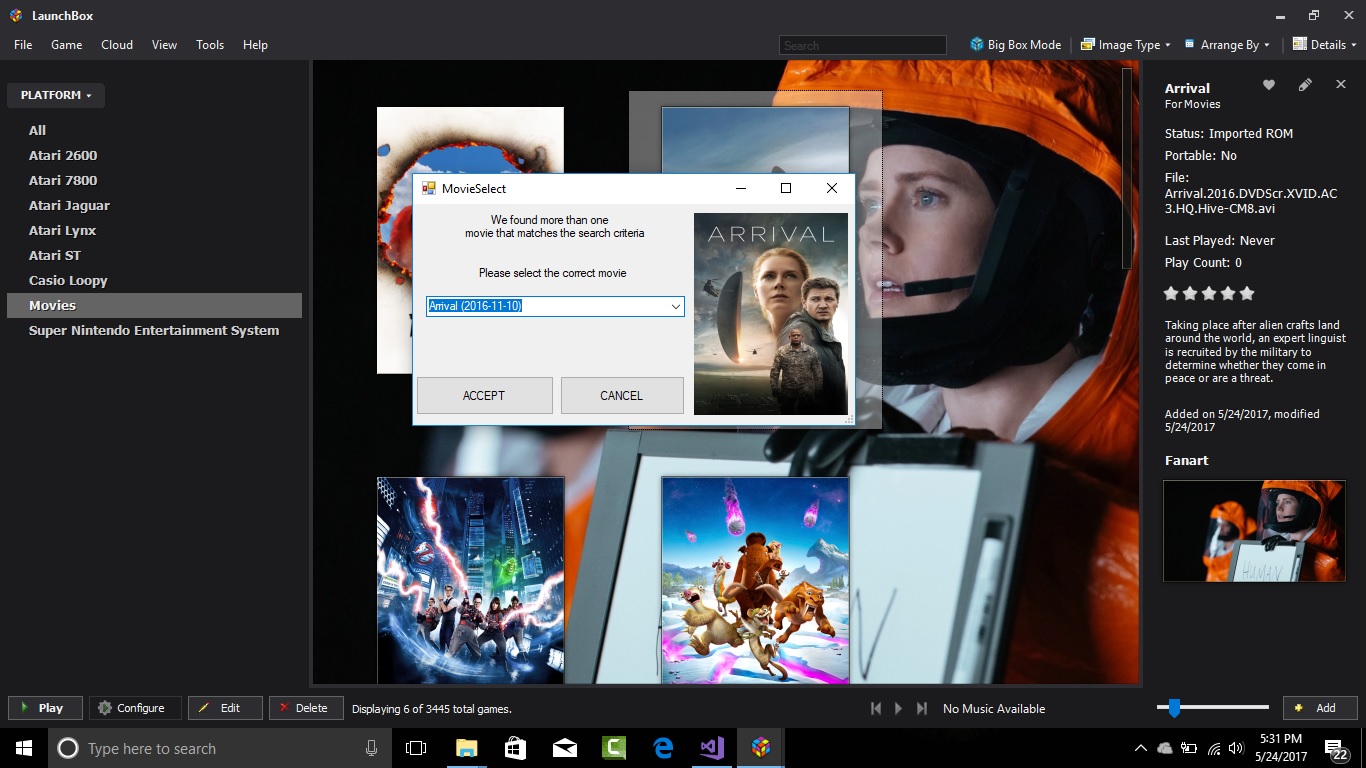Click the game grid vertical scrollbar
The width and height of the screenshot is (1366, 768).
click(1127, 168)
